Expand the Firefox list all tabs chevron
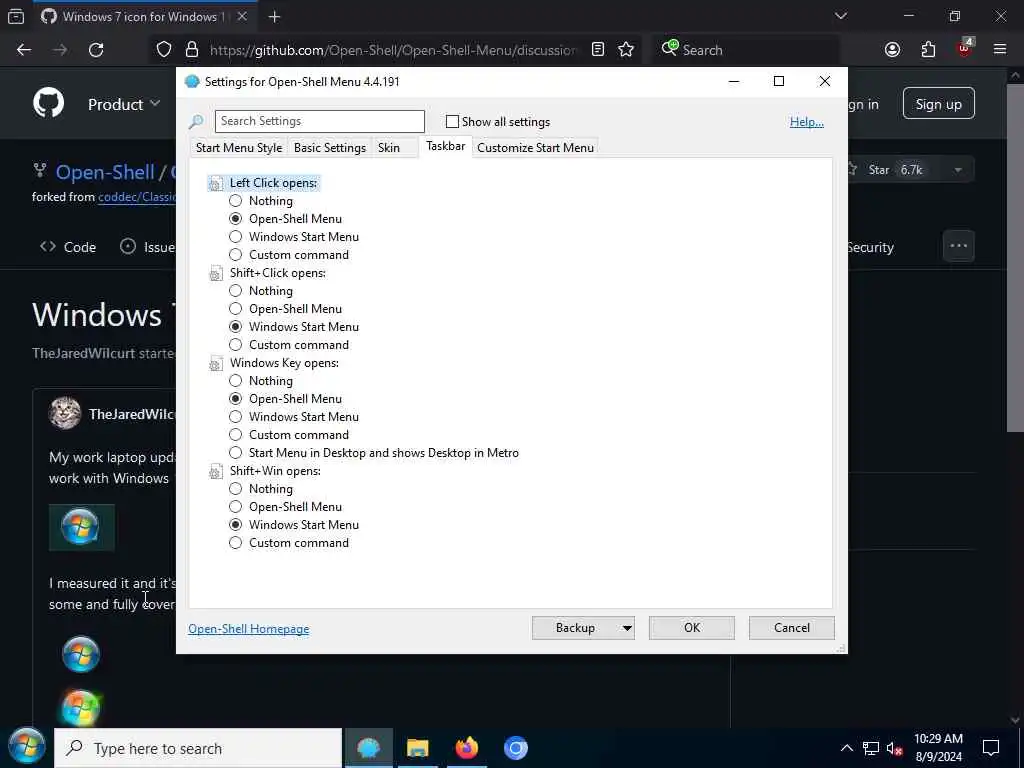The image size is (1024, 768). 840,16
